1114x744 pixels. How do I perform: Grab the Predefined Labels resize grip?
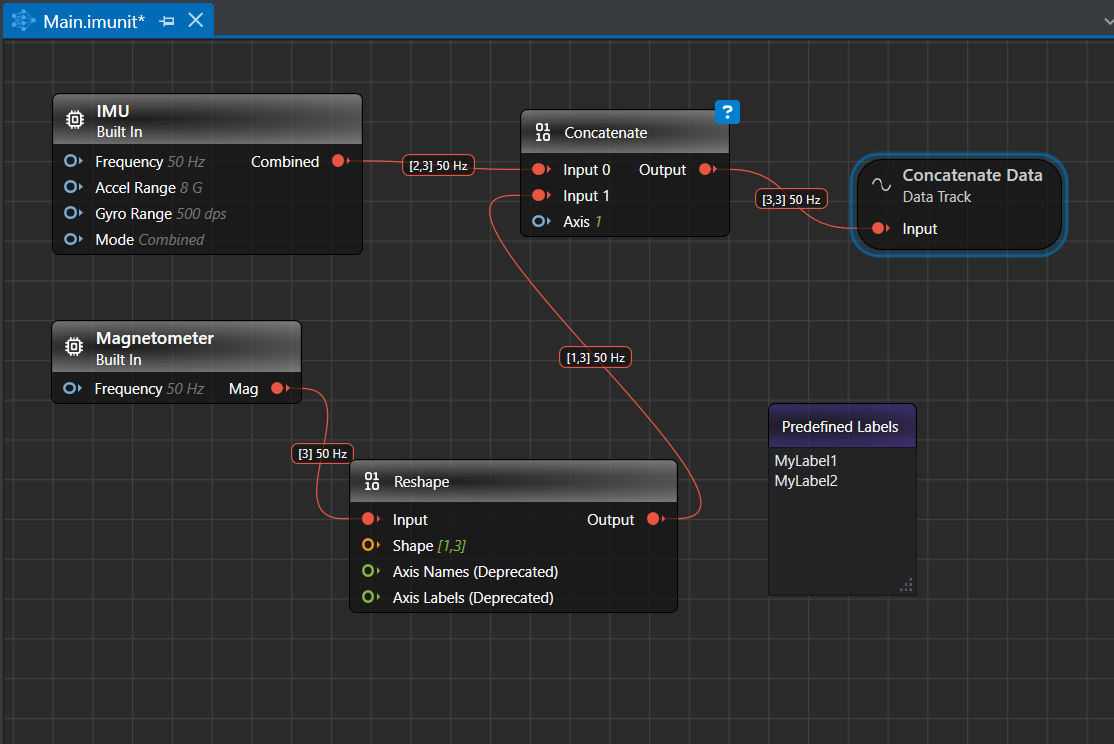tap(906, 586)
